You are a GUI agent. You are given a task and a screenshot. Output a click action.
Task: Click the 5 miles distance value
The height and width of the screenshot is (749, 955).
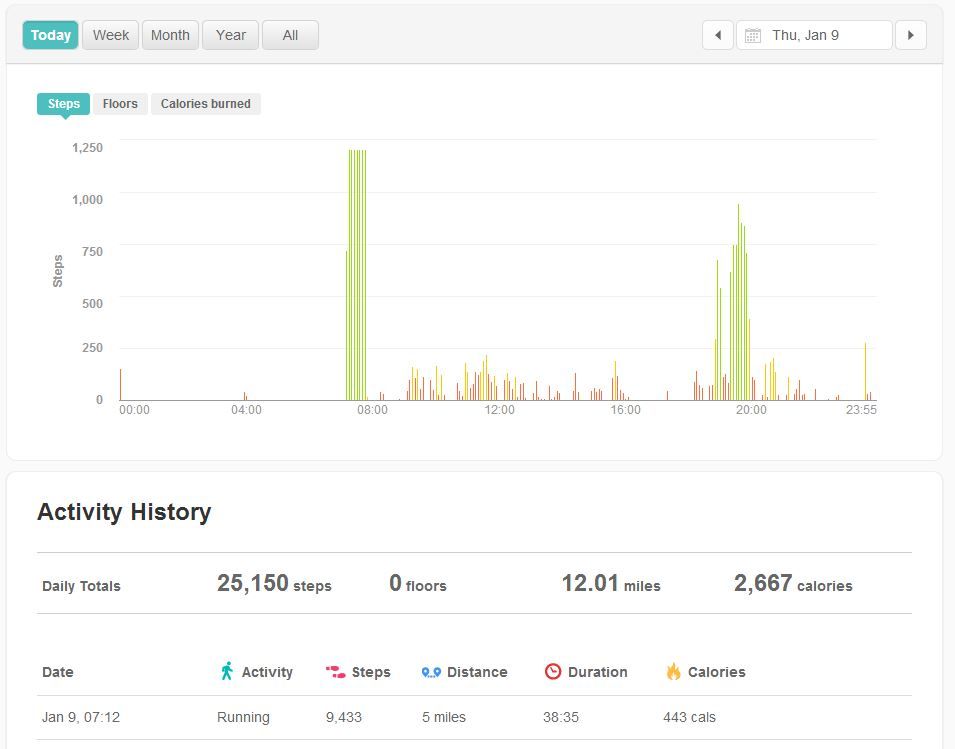tap(443, 717)
